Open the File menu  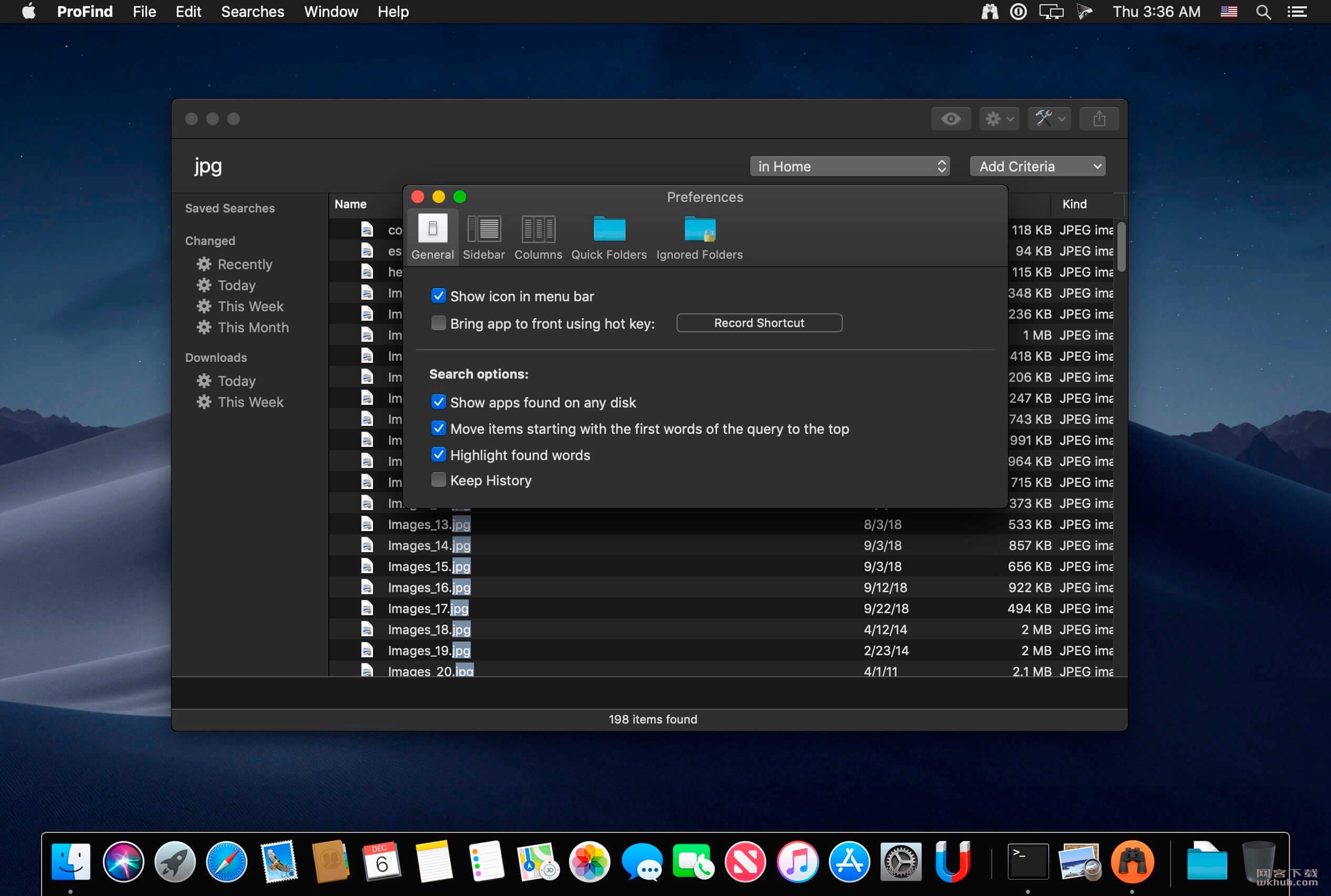coord(144,12)
